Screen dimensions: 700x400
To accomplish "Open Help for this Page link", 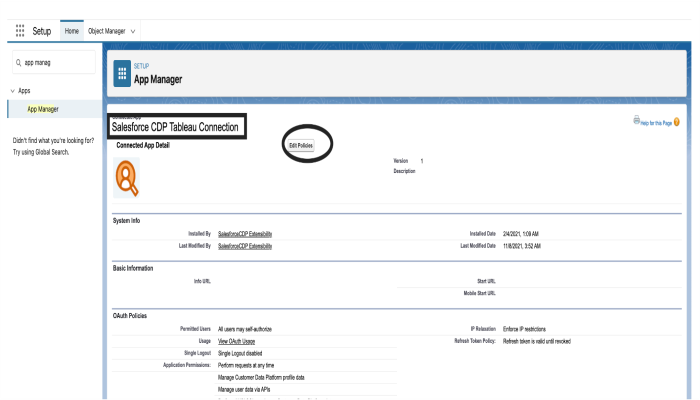I will (x=656, y=123).
